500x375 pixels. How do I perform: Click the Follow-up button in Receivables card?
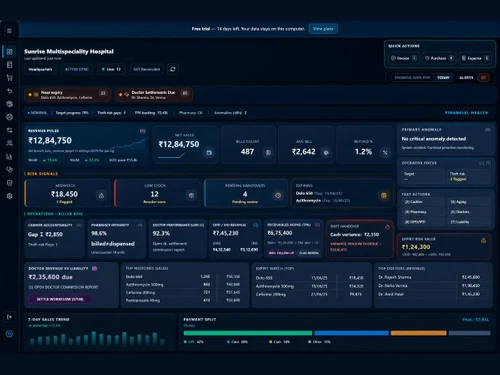(x=281, y=253)
